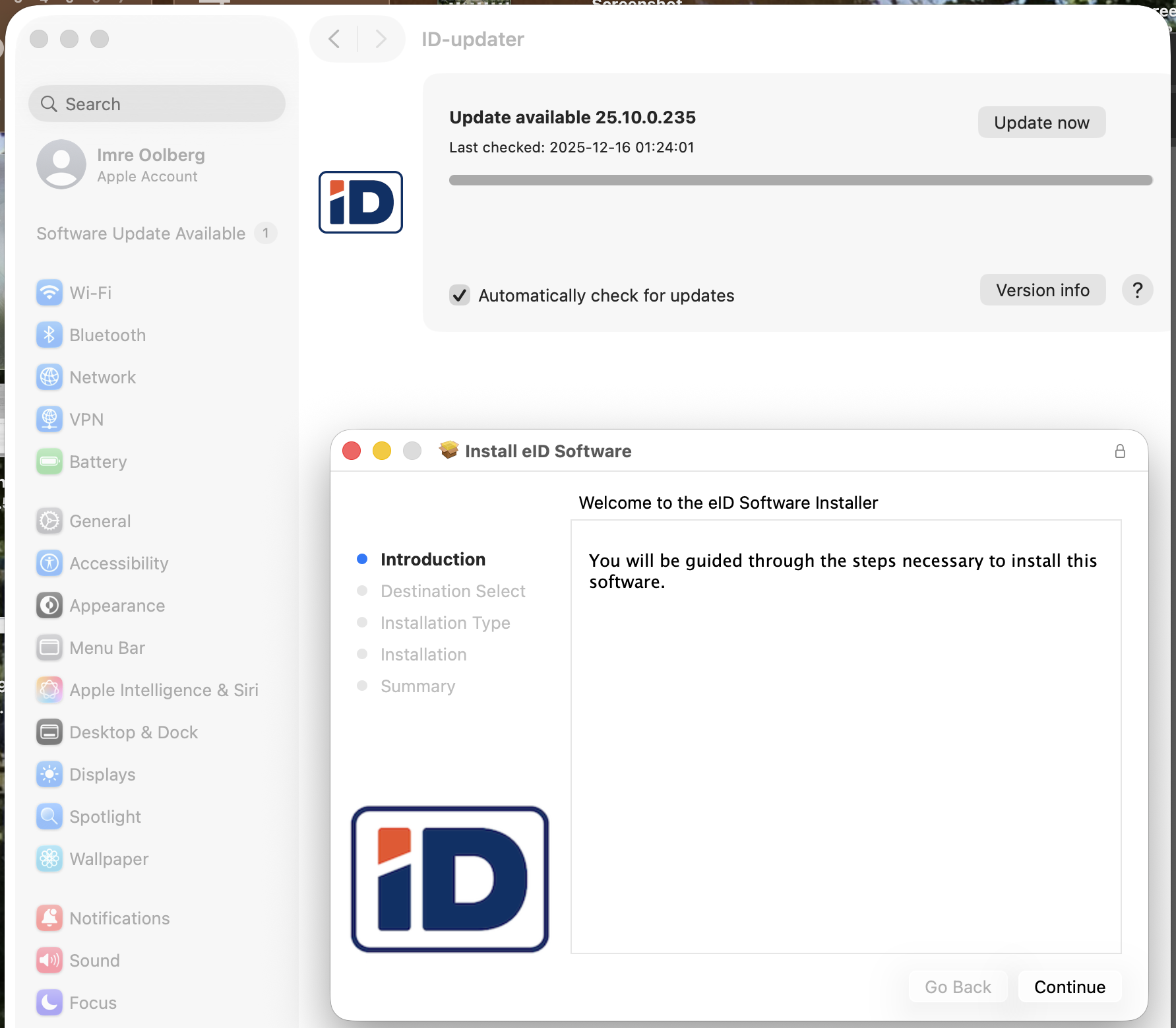Click the Spotlight icon in sidebar
Screen dimensions: 1176x1028
tap(49, 817)
